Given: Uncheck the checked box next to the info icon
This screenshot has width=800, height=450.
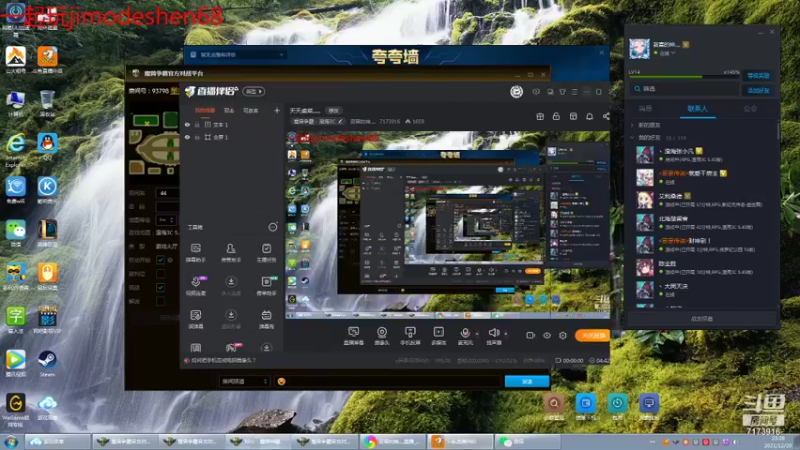Looking at the screenshot, I should pyautogui.click(x=160, y=260).
